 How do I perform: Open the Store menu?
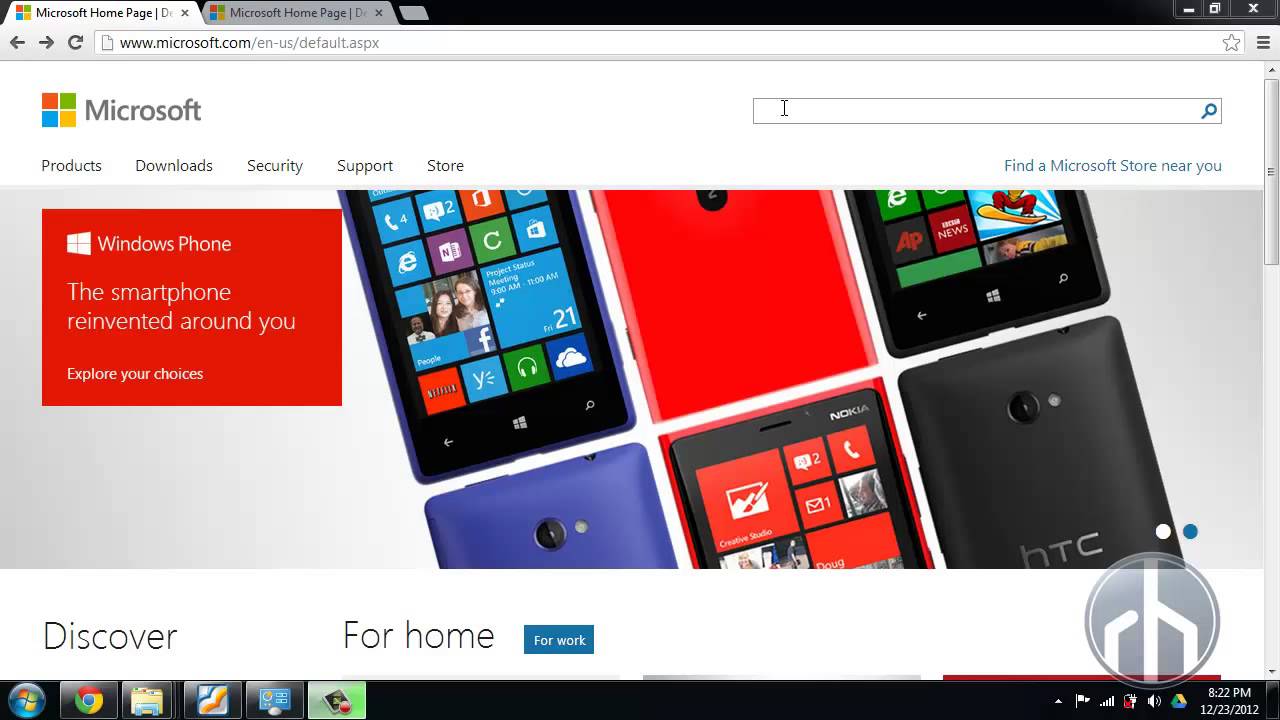click(x=445, y=166)
